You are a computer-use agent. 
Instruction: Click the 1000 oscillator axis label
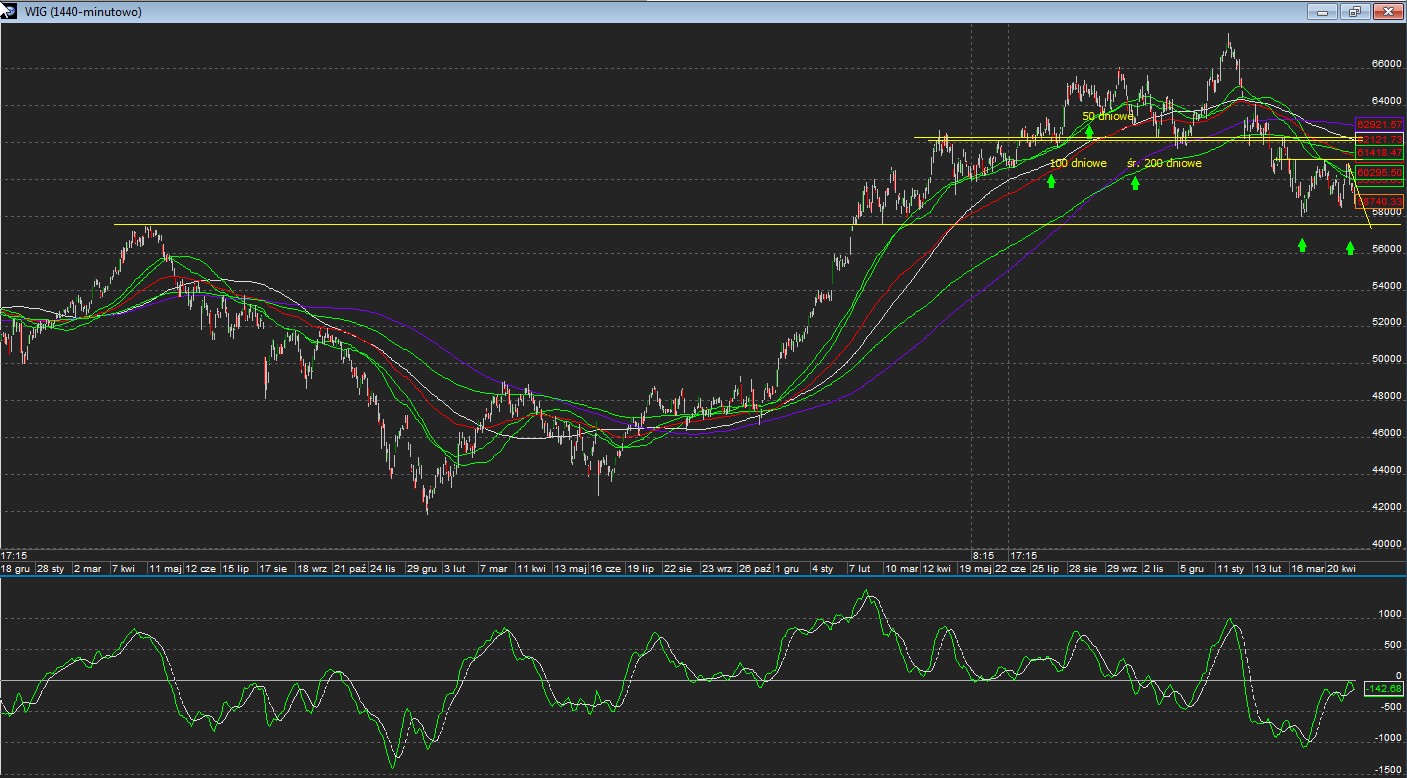tap(1388, 614)
